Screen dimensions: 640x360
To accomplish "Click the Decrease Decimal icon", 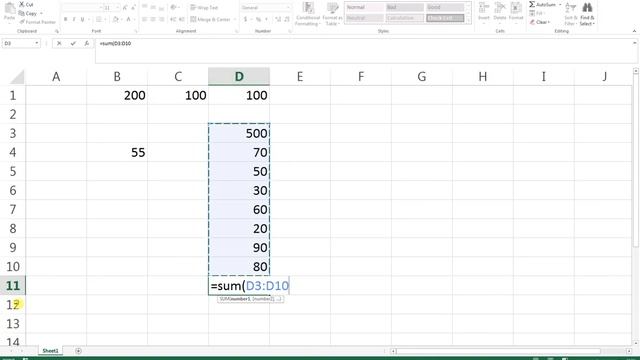I will tap(287, 19).
